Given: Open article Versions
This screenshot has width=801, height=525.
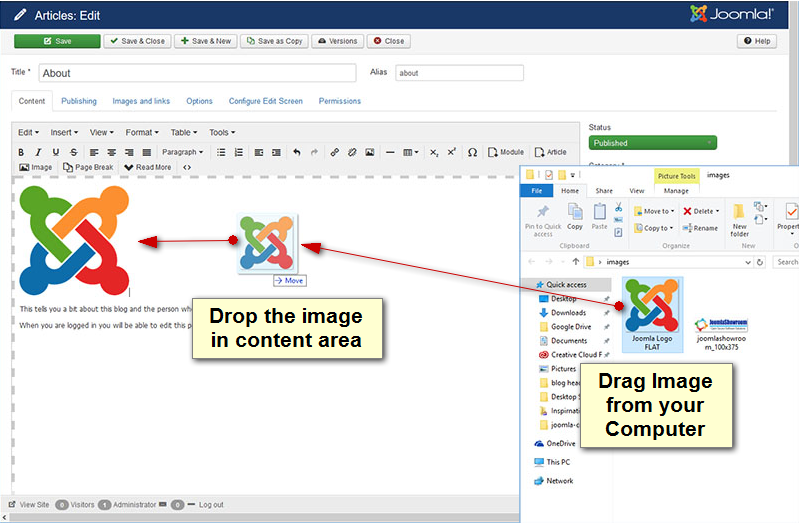Looking at the screenshot, I should point(338,41).
